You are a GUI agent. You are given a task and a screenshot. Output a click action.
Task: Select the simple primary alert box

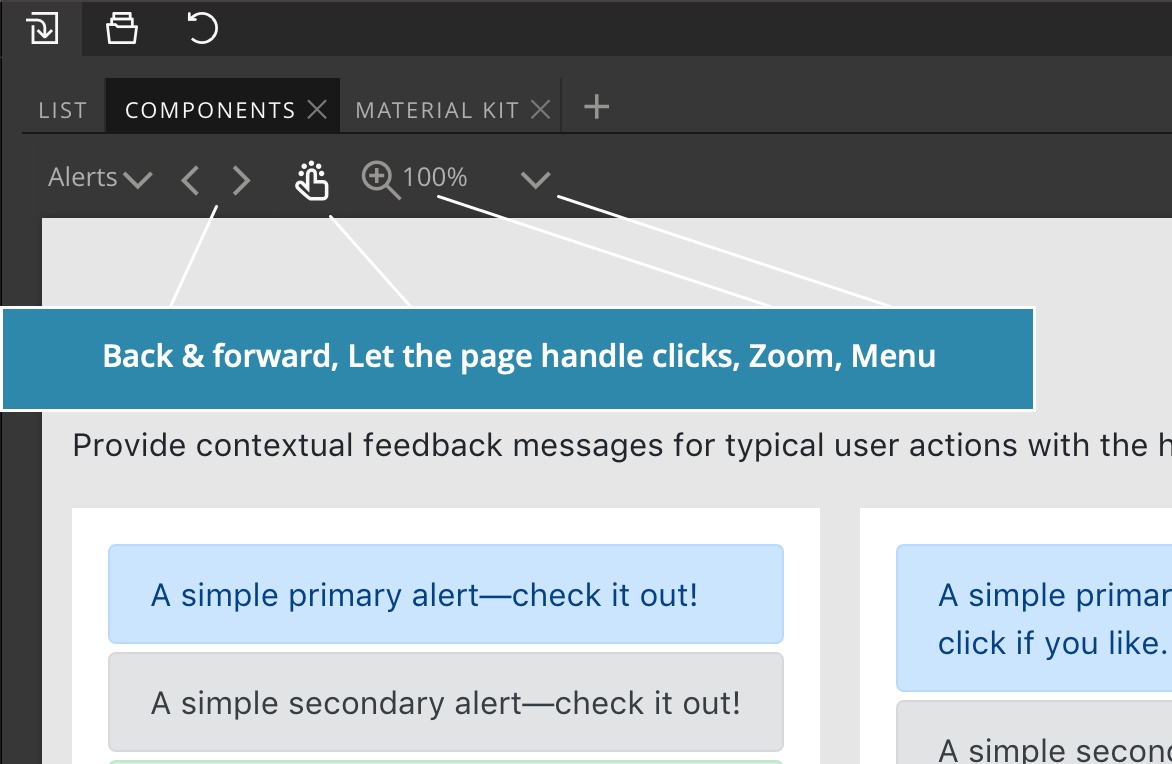(x=445, y=594)
